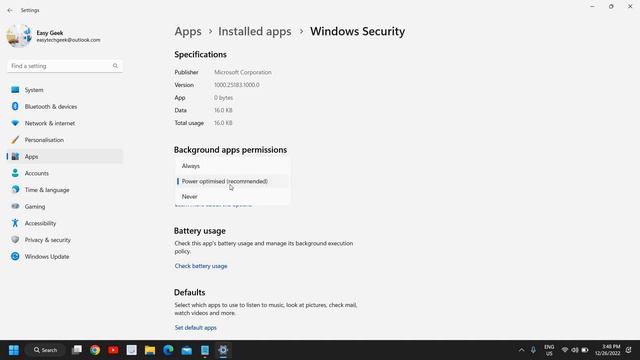The image size is (640, 360).
Task: Show hidden icons in system tray
Action: pyautogui.click(x=521, y=350)
